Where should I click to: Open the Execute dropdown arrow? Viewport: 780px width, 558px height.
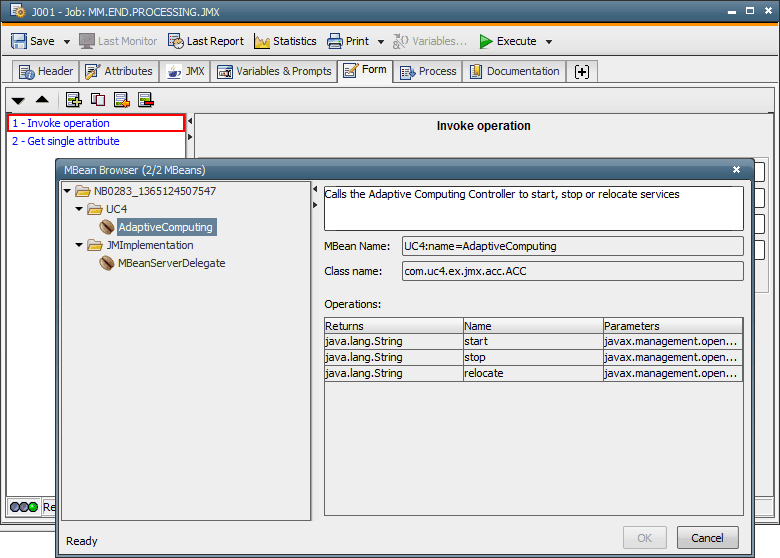pos(549,42)
